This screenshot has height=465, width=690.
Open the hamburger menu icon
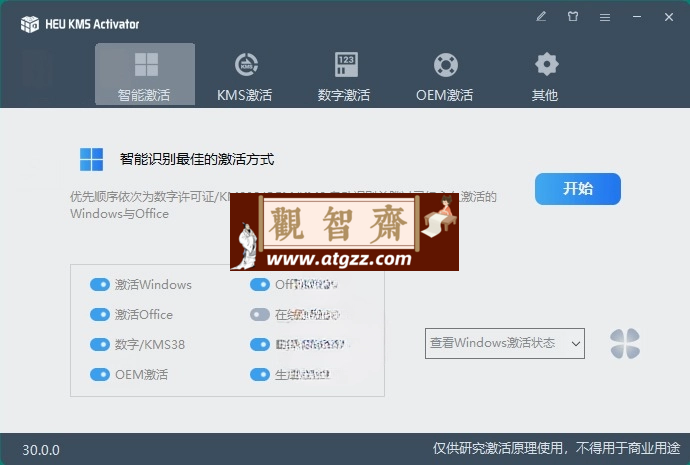click(x=605, y=18)
